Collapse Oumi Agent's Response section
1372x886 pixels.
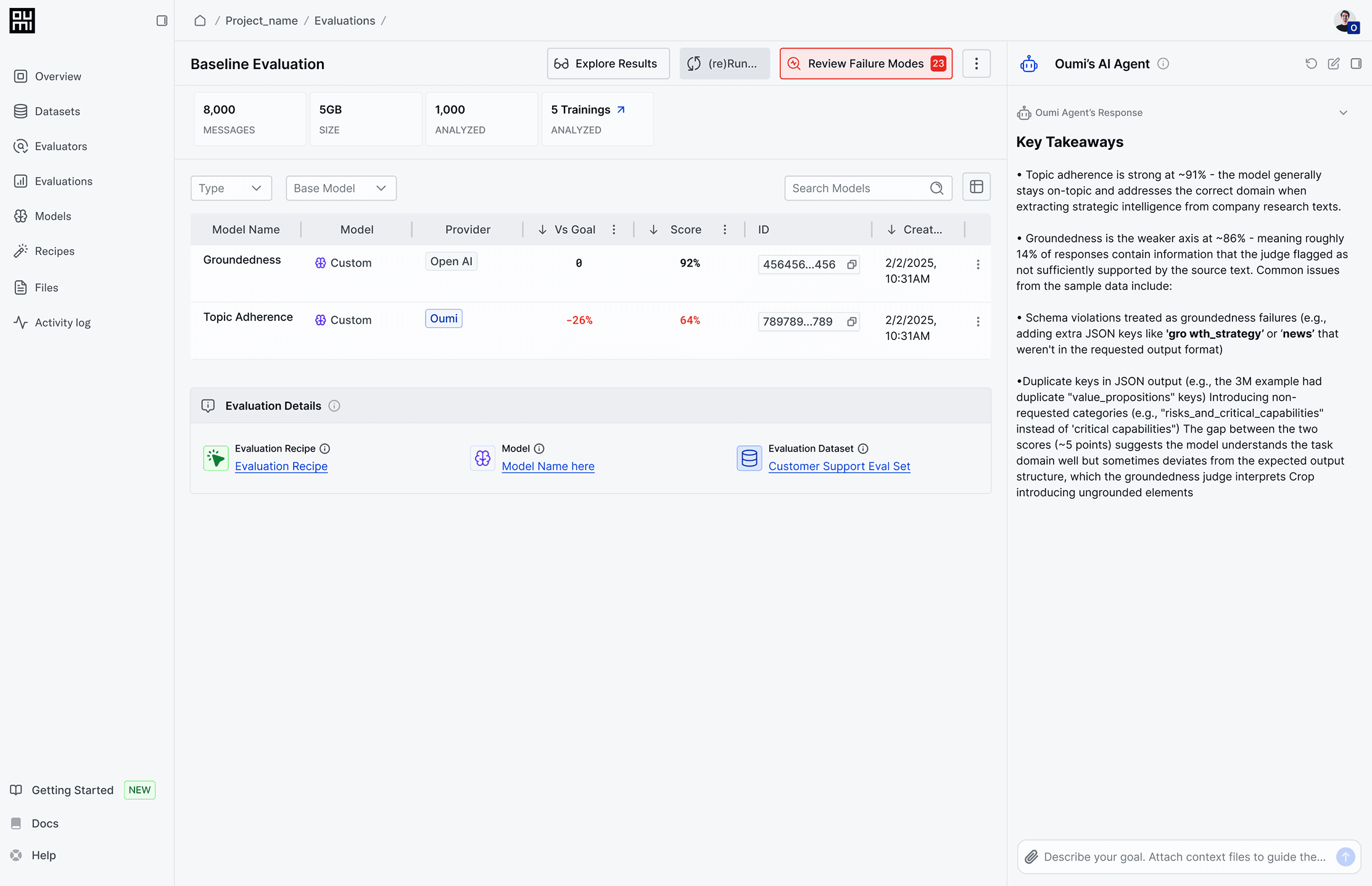click(x=1344, y=112)
